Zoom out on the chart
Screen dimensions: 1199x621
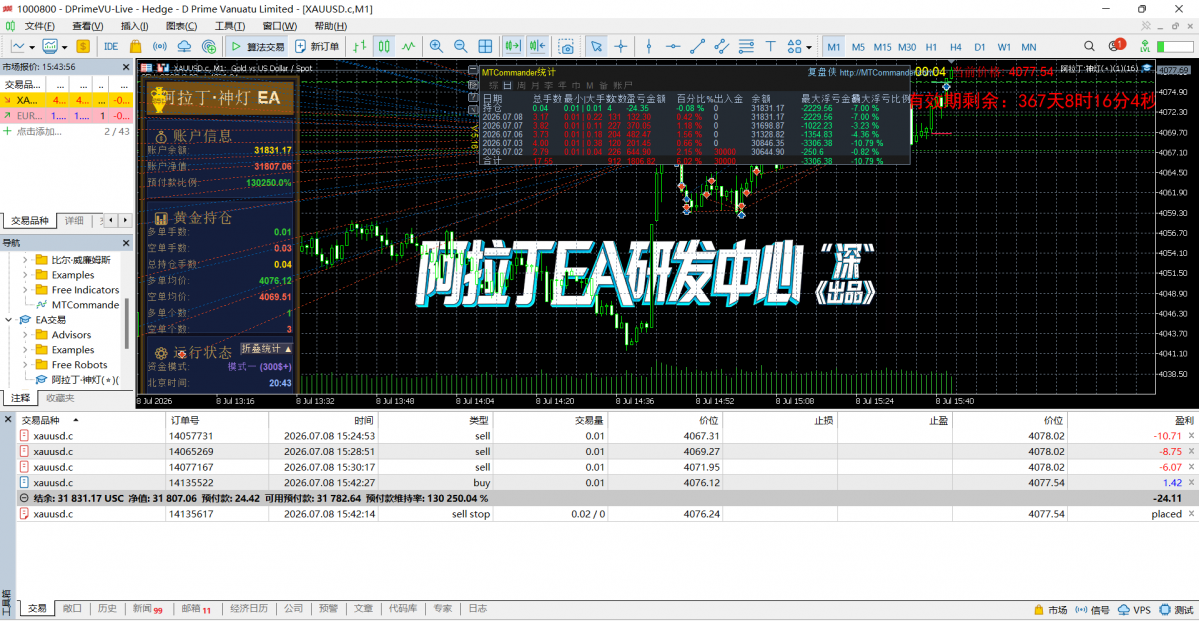click(460, 46)
